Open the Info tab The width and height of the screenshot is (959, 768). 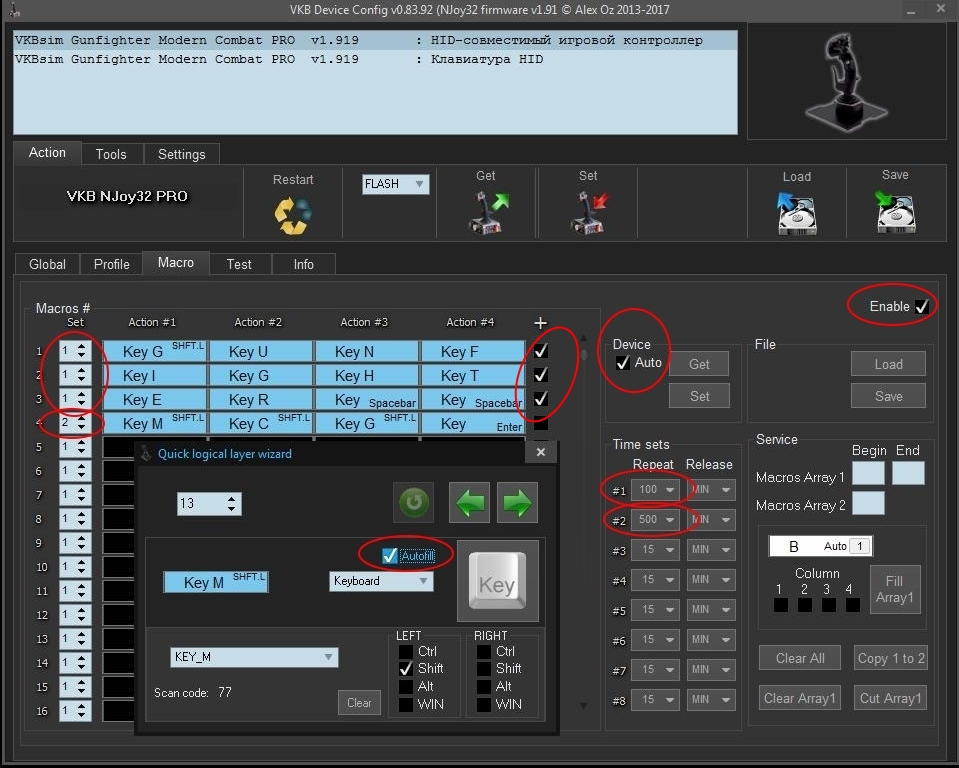[x=303, y=264]
